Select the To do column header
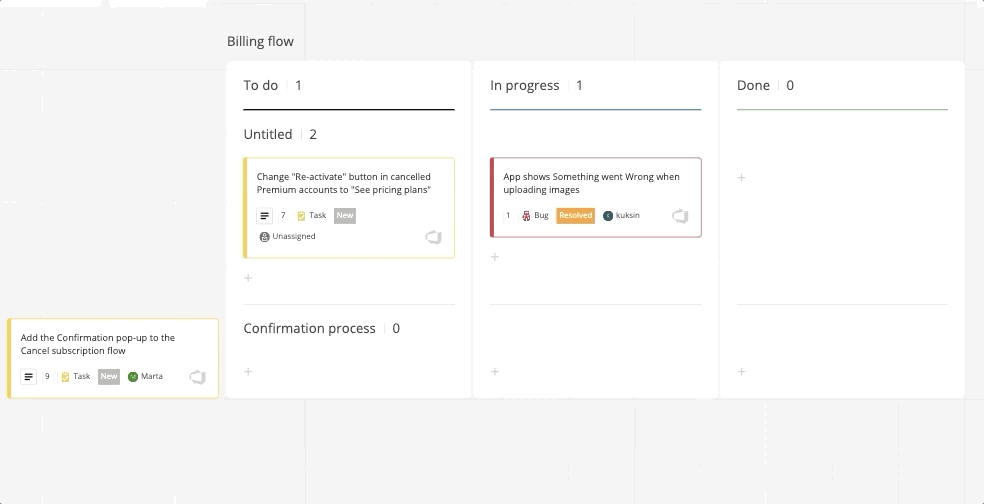 261,86
